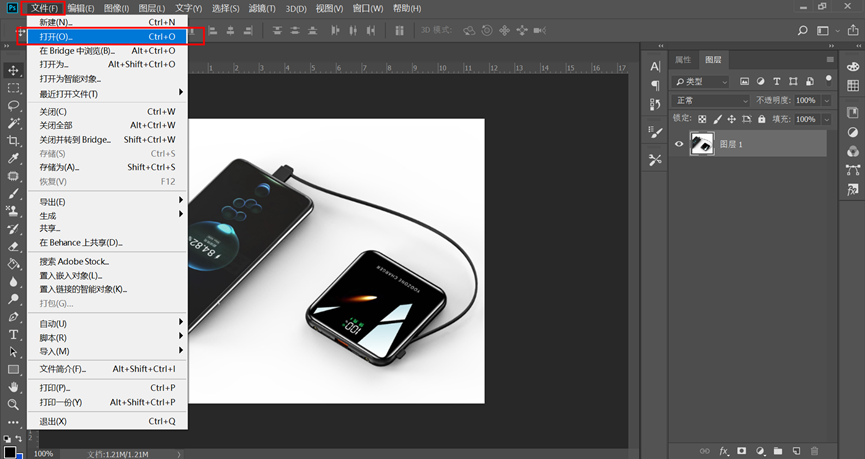Open the blend mode 正常 dropdown
The image size is (865, 459).
coord(711,101)
